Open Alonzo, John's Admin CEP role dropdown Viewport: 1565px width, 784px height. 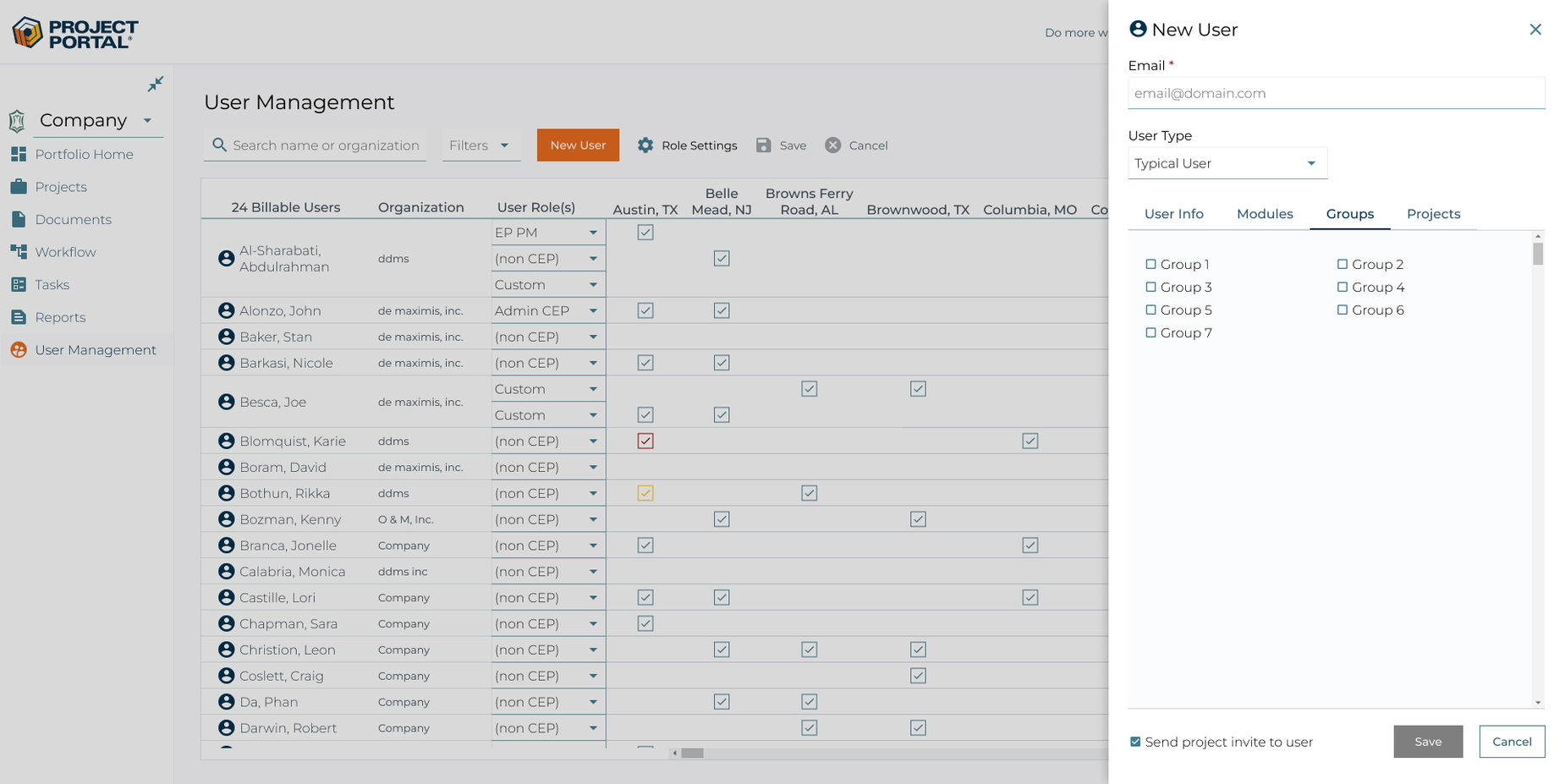pos(547,310)
